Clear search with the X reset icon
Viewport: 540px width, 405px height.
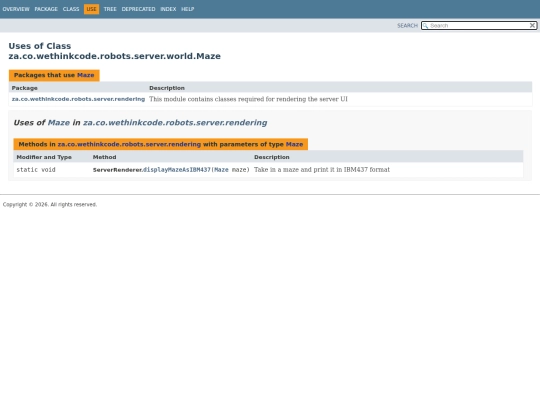tap(532, 25)
